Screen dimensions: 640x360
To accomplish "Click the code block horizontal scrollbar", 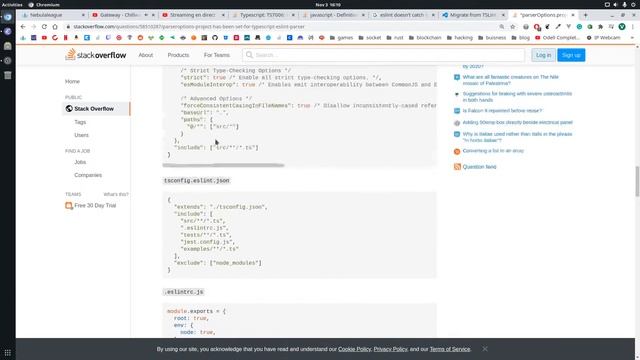I will [x=223, y=165].
